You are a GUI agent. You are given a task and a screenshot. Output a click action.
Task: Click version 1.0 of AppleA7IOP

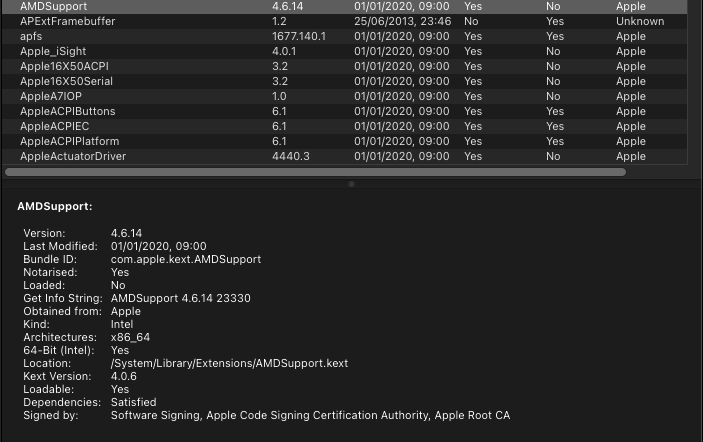(x=279, y=96)
